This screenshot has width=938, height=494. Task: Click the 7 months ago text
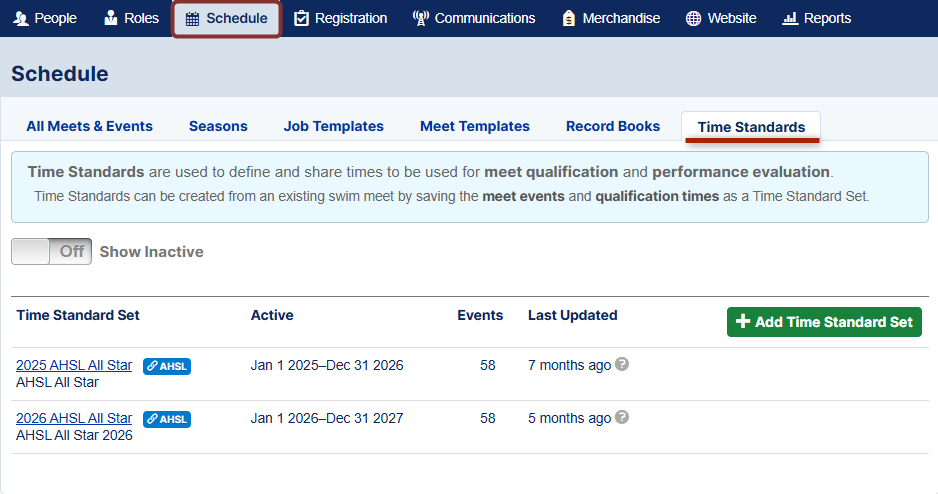pos(570,365)
